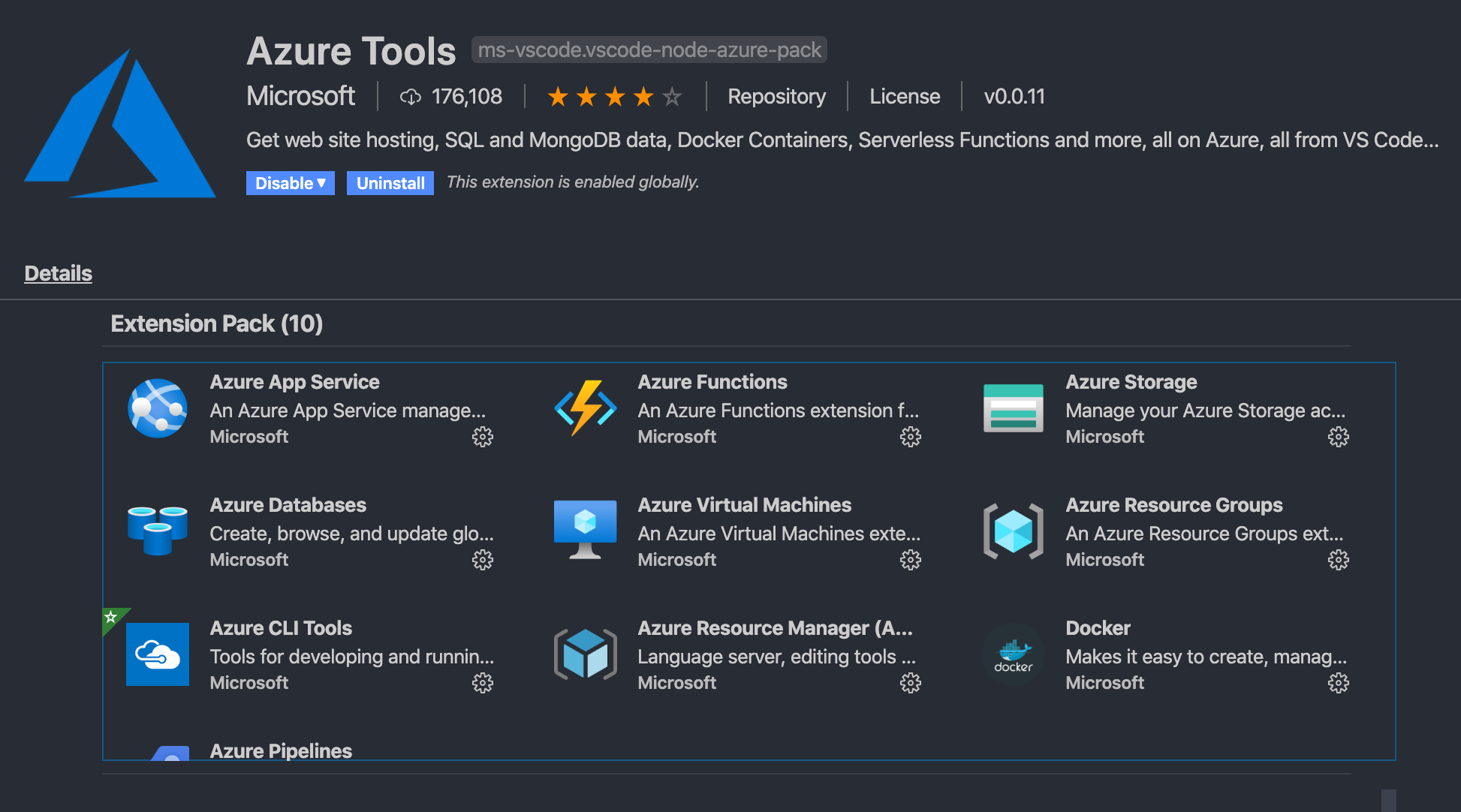Image resolution: width=1461 pixels, height=812 pixels.
Task: View the License page
Action: [x=904, y=96]
